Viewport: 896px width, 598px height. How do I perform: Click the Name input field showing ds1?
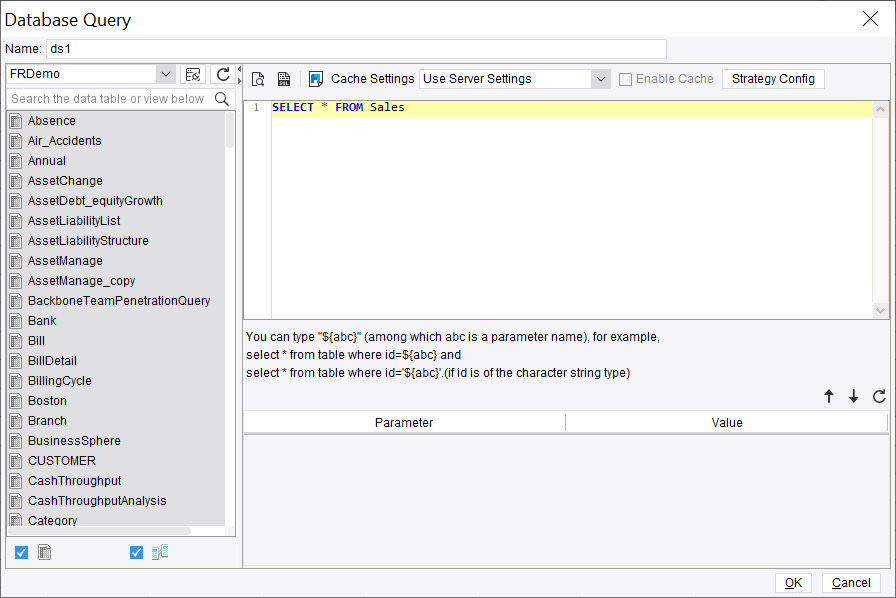point(350,48)
